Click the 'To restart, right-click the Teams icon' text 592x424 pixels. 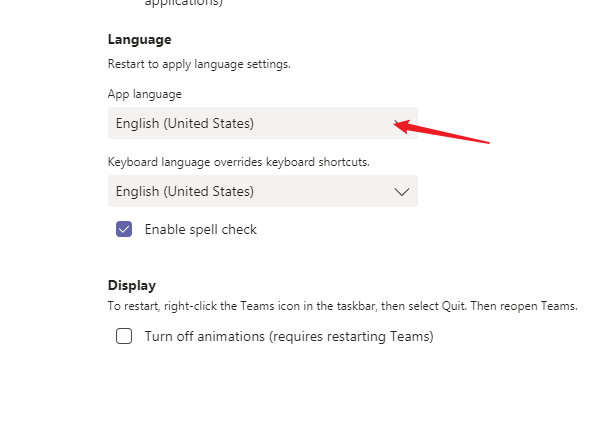[342, 306]
